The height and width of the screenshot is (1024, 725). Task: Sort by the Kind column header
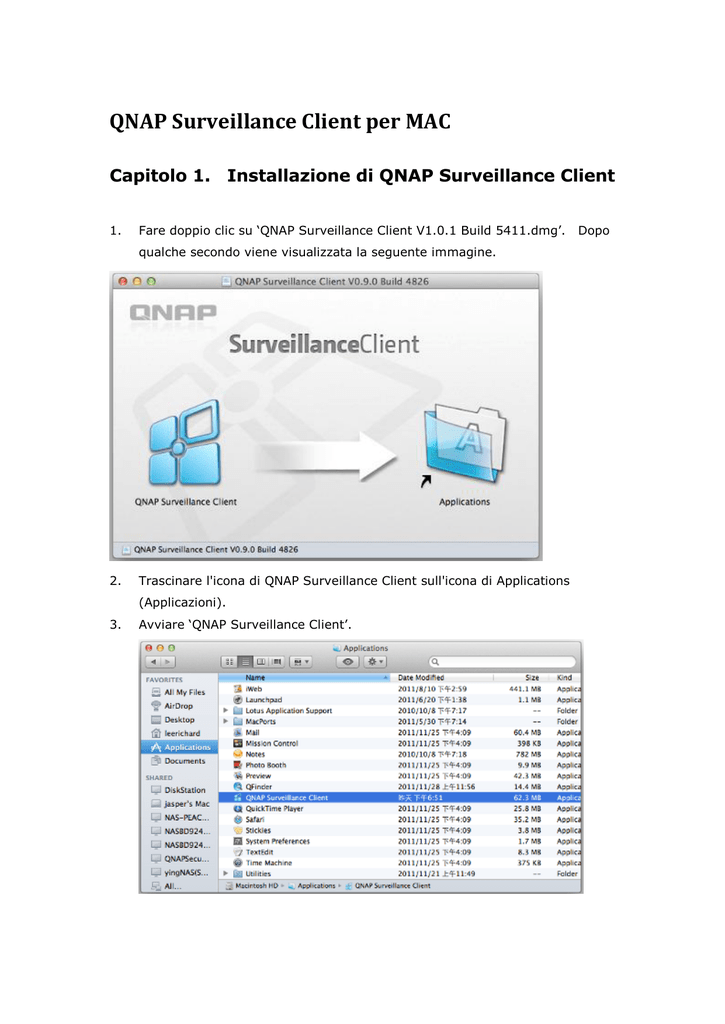tap(565, 678)
